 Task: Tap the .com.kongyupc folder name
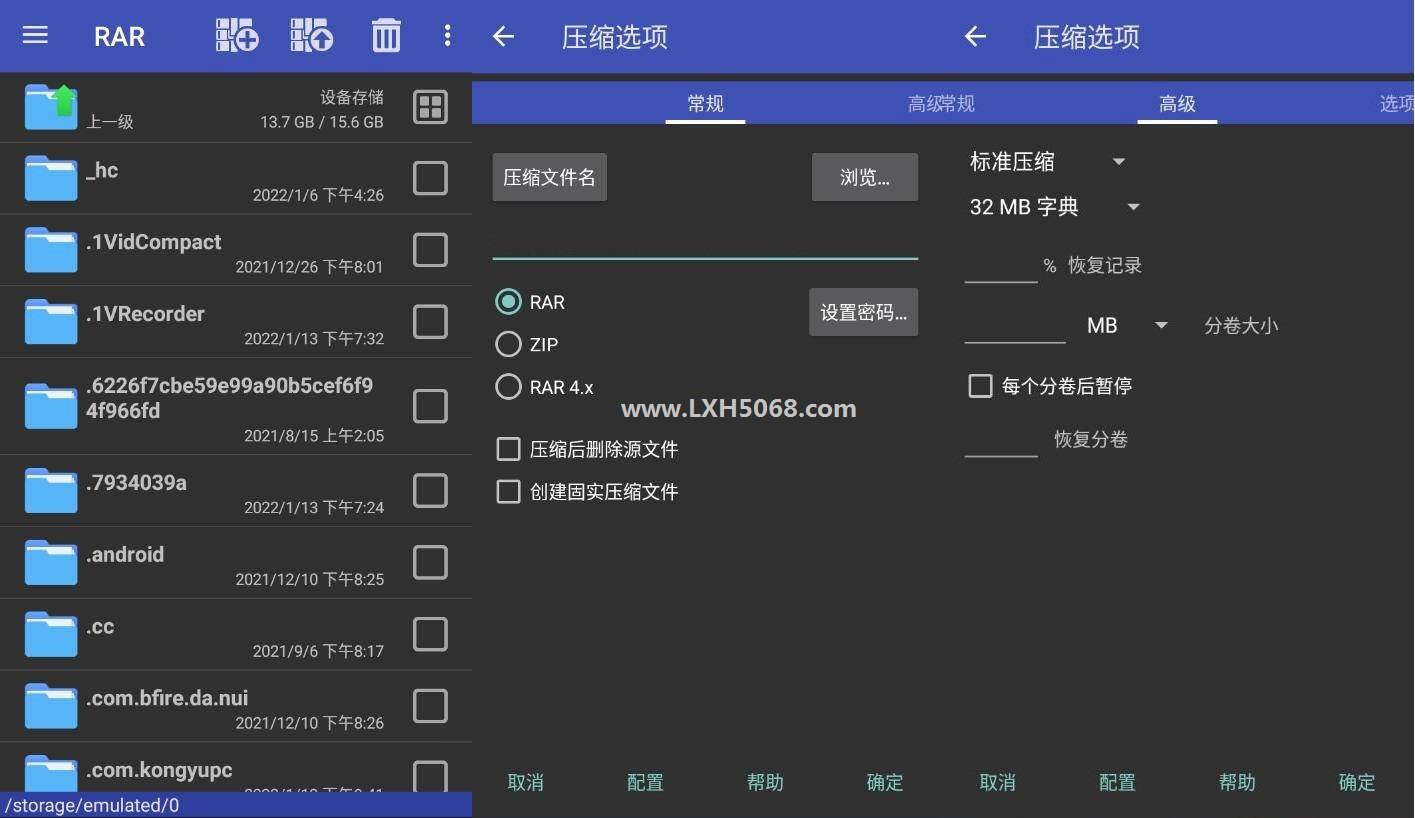click(x=159, y=770)
